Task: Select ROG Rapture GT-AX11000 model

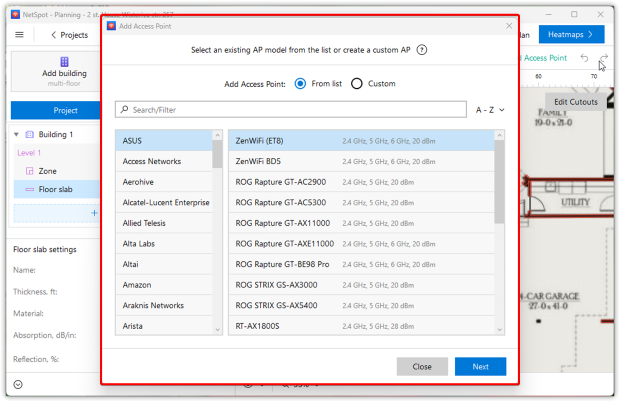Action: coord(361,223)
